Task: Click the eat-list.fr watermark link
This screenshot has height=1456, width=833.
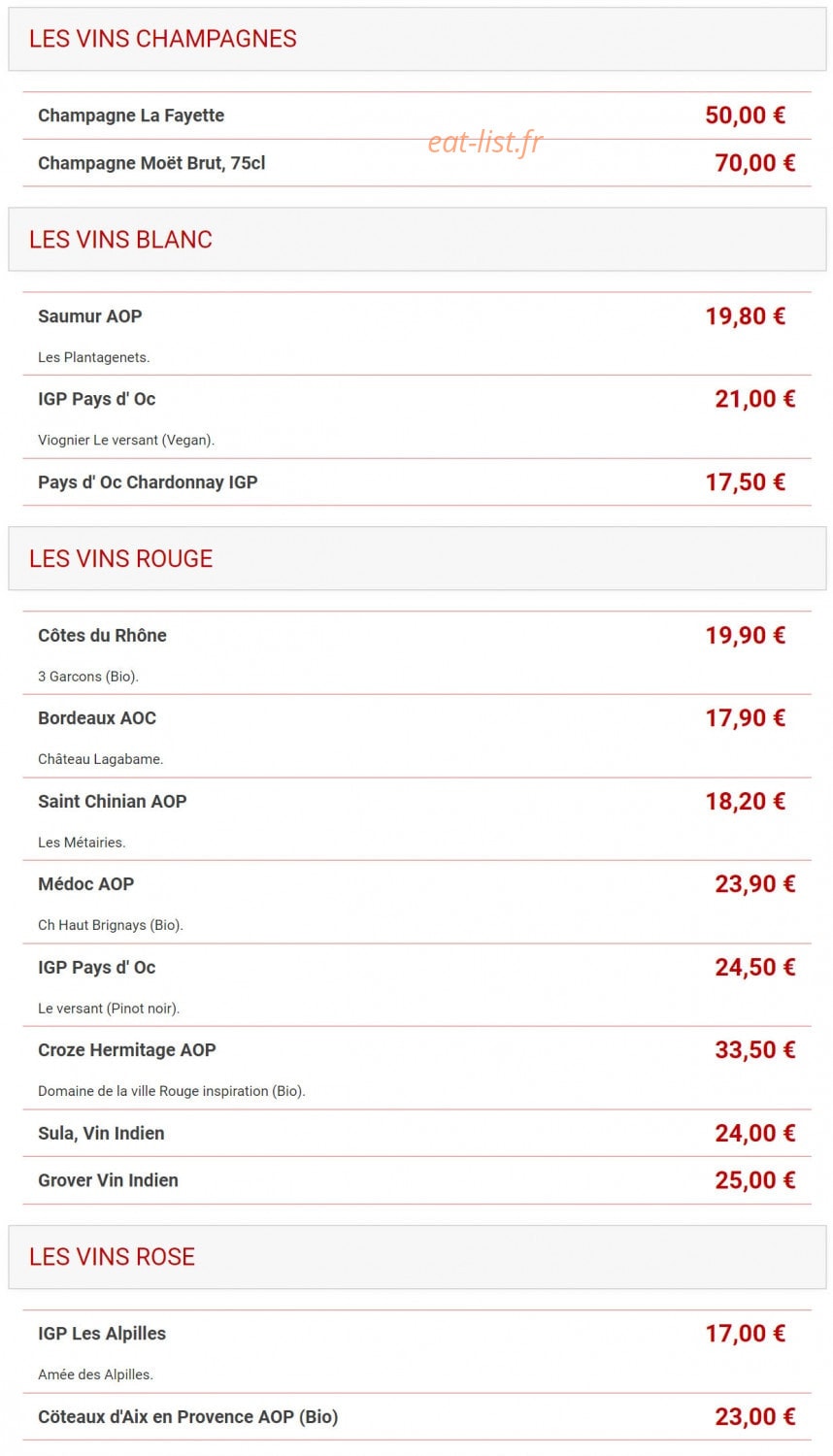Action: click(485, 142)
